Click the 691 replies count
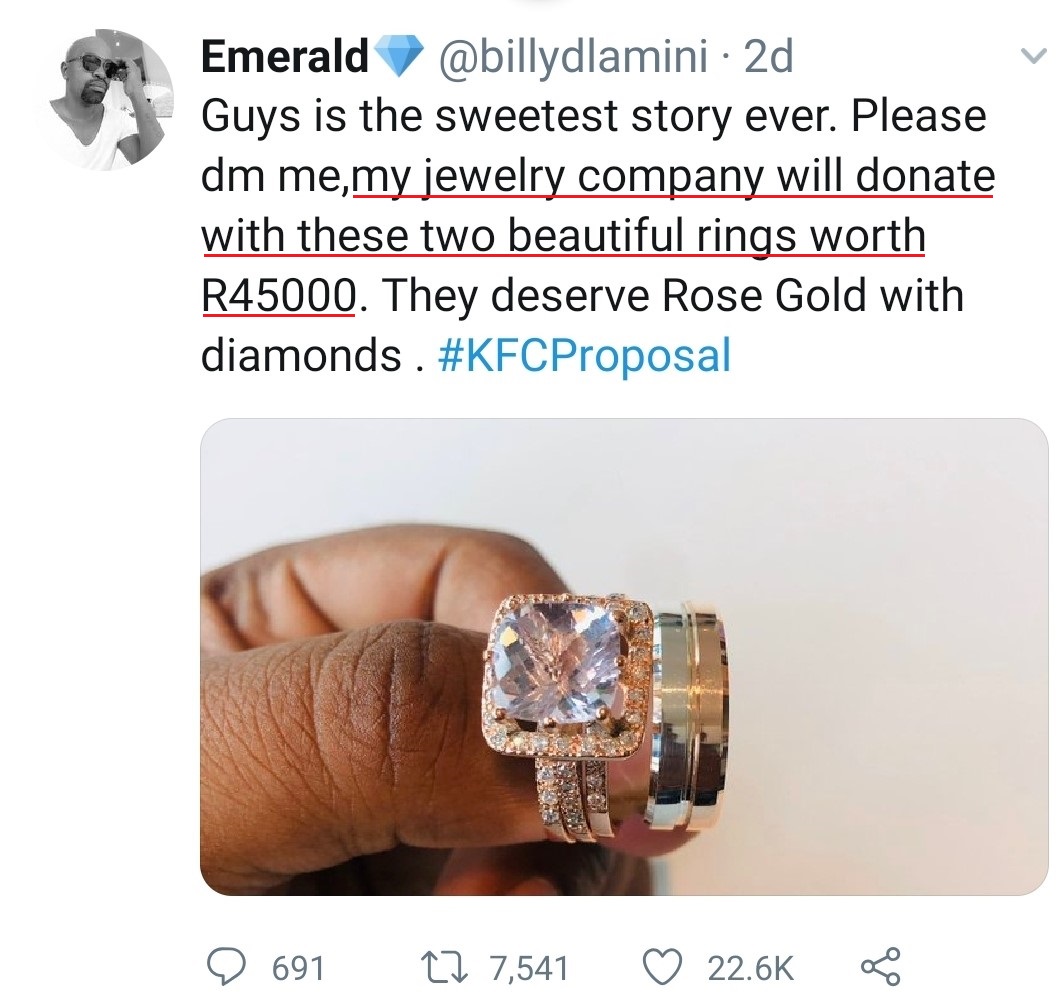The image size is (1064, 1005). click(x=298, y=968)
